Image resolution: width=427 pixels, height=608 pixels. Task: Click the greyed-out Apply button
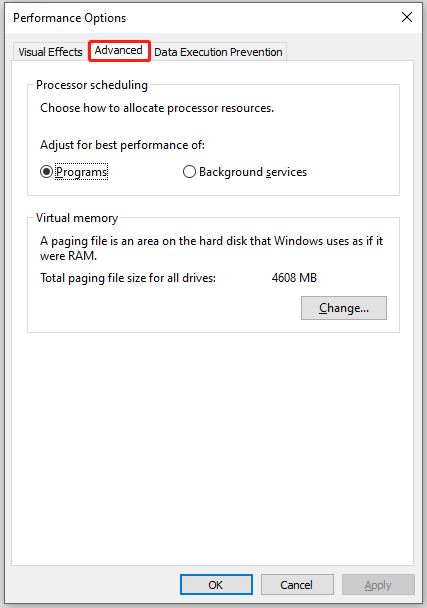click(x=378, y=584)
